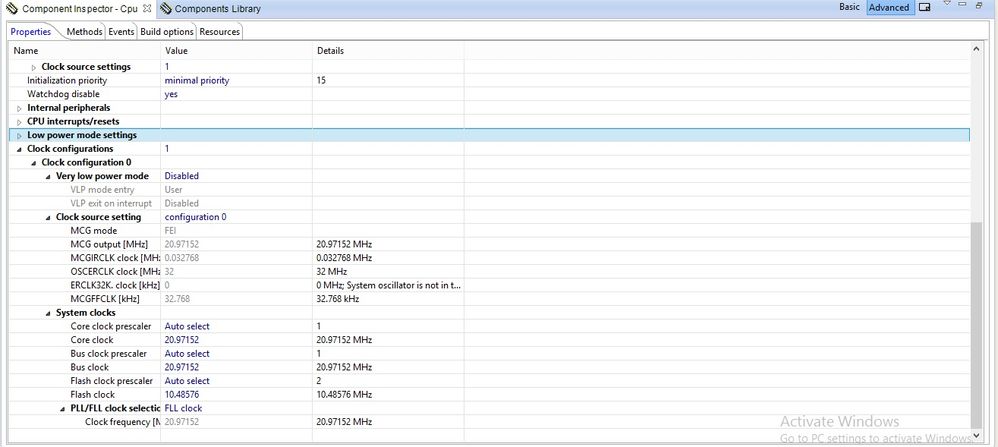This screenshot has height=447, width=998.
Task: Select the Properties tab
Action: click(x=31, y=32)
